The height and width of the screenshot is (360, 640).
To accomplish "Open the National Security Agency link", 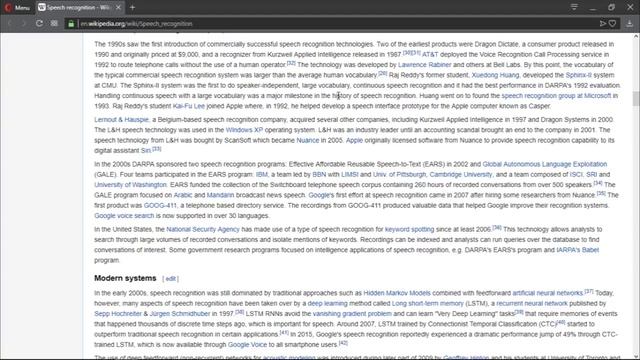I will (203, 229).
